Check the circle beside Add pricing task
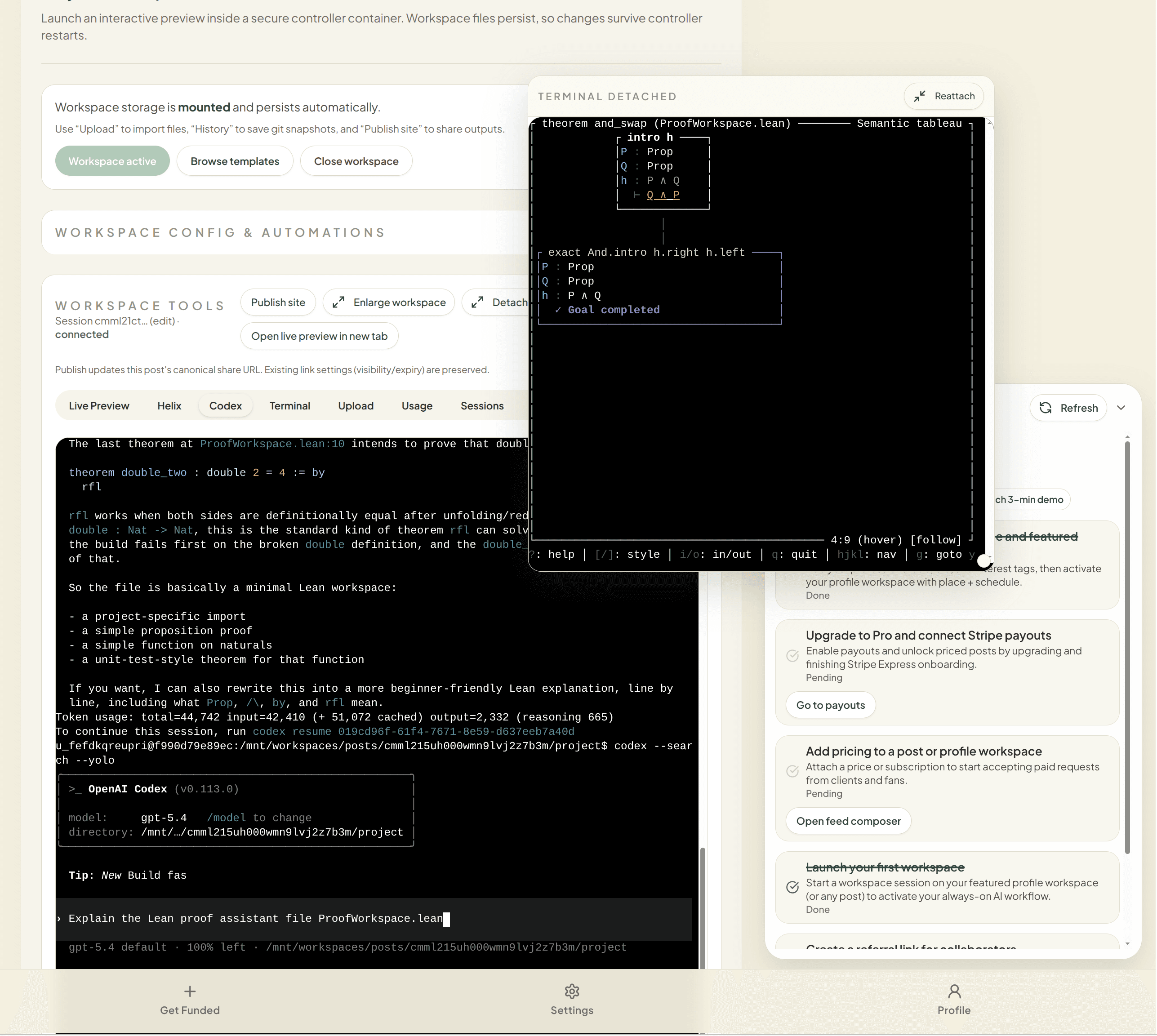The width and height of the screenshot is (1157, 1036). (792, 772)
